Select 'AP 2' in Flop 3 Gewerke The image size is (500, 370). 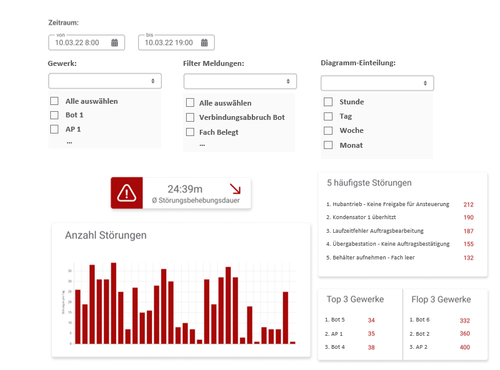(x=419, y=347)
